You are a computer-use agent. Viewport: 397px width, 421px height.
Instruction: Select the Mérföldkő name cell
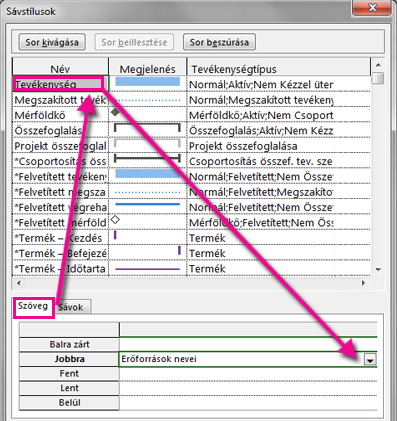(x=60, y=115)
